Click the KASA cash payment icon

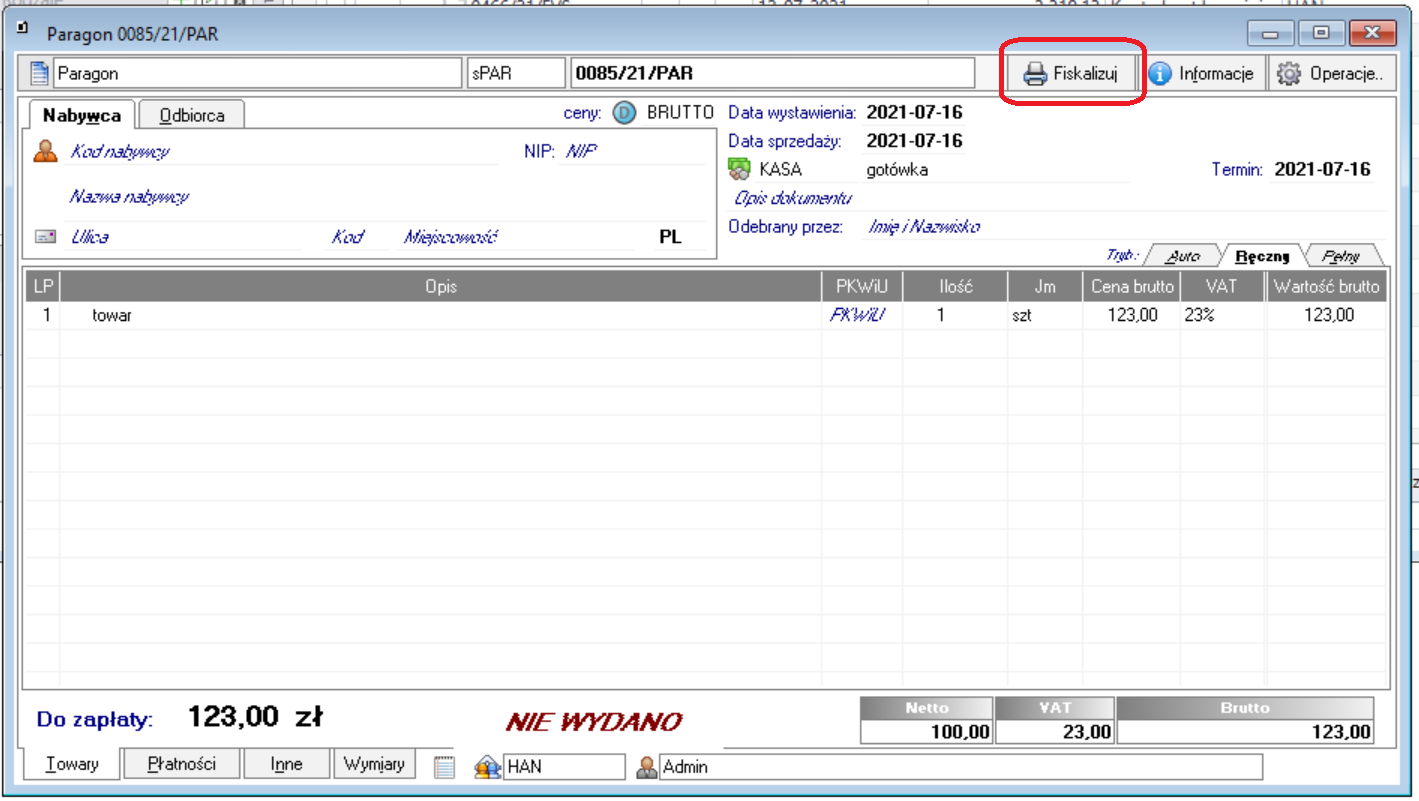point(739,169)
